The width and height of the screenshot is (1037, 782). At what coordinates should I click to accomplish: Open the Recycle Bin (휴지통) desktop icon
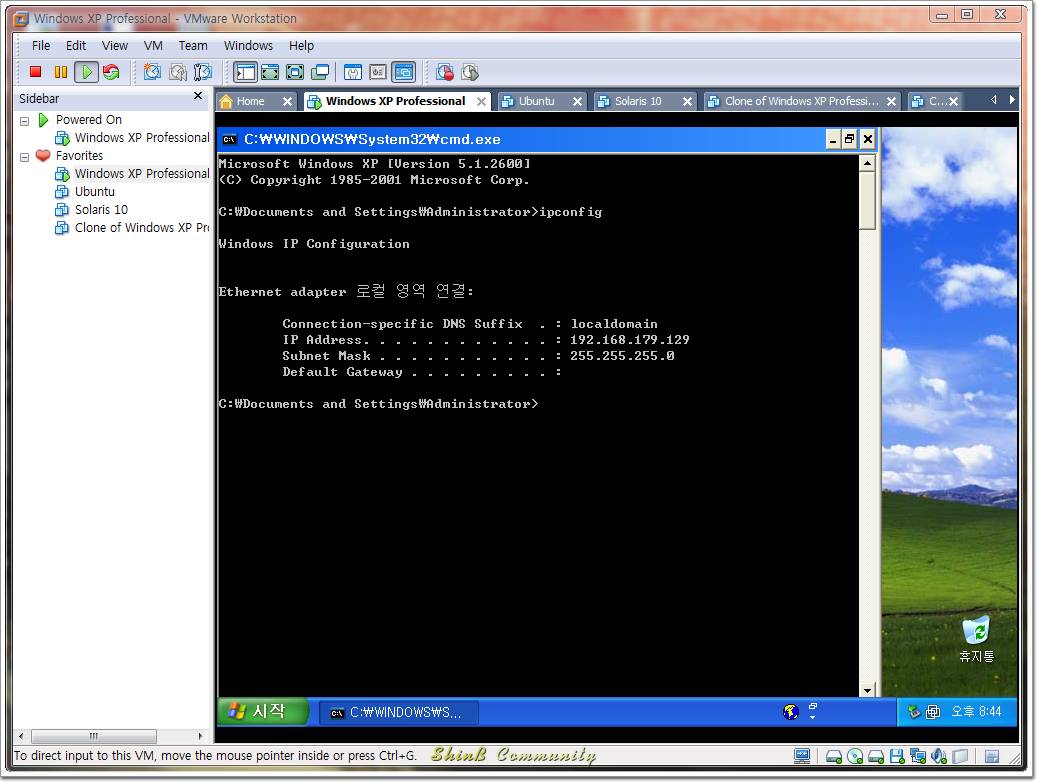pyautogui.click(x=976, y=639)
